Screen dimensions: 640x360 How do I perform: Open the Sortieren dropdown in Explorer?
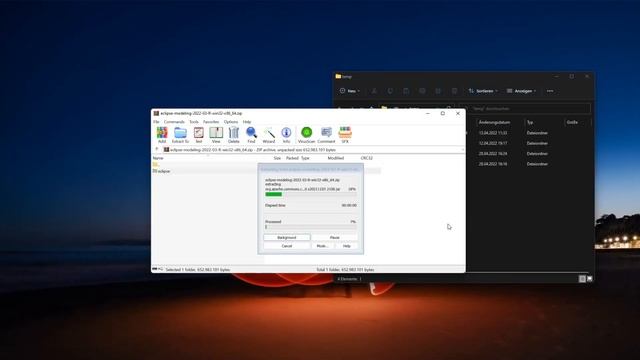tap(483, 91)
